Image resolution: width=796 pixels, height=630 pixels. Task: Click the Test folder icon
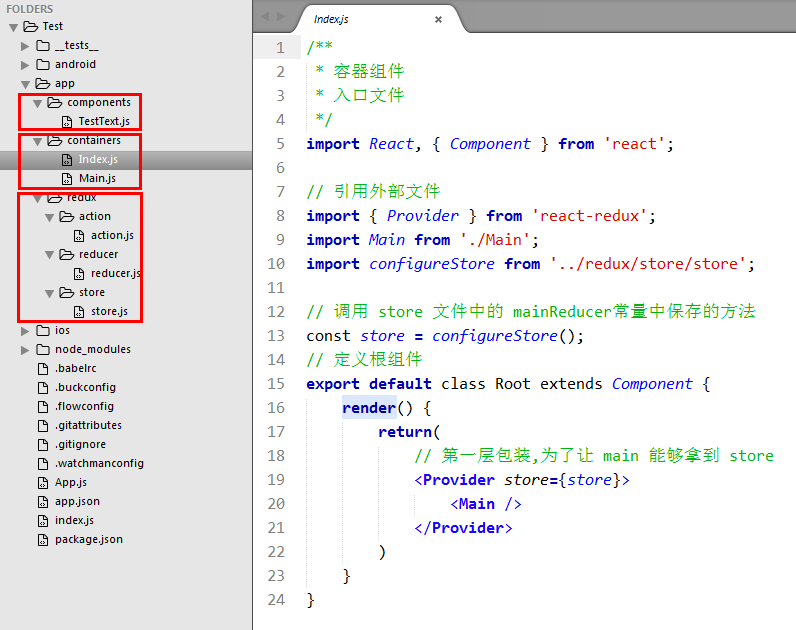click(30, 26)
